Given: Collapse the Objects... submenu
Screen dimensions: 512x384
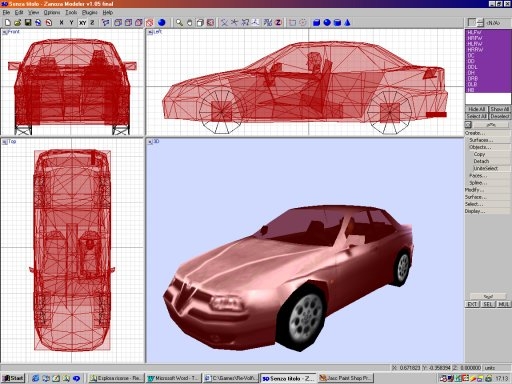Looking at the screenshot, I should click(x=489, y=147).
